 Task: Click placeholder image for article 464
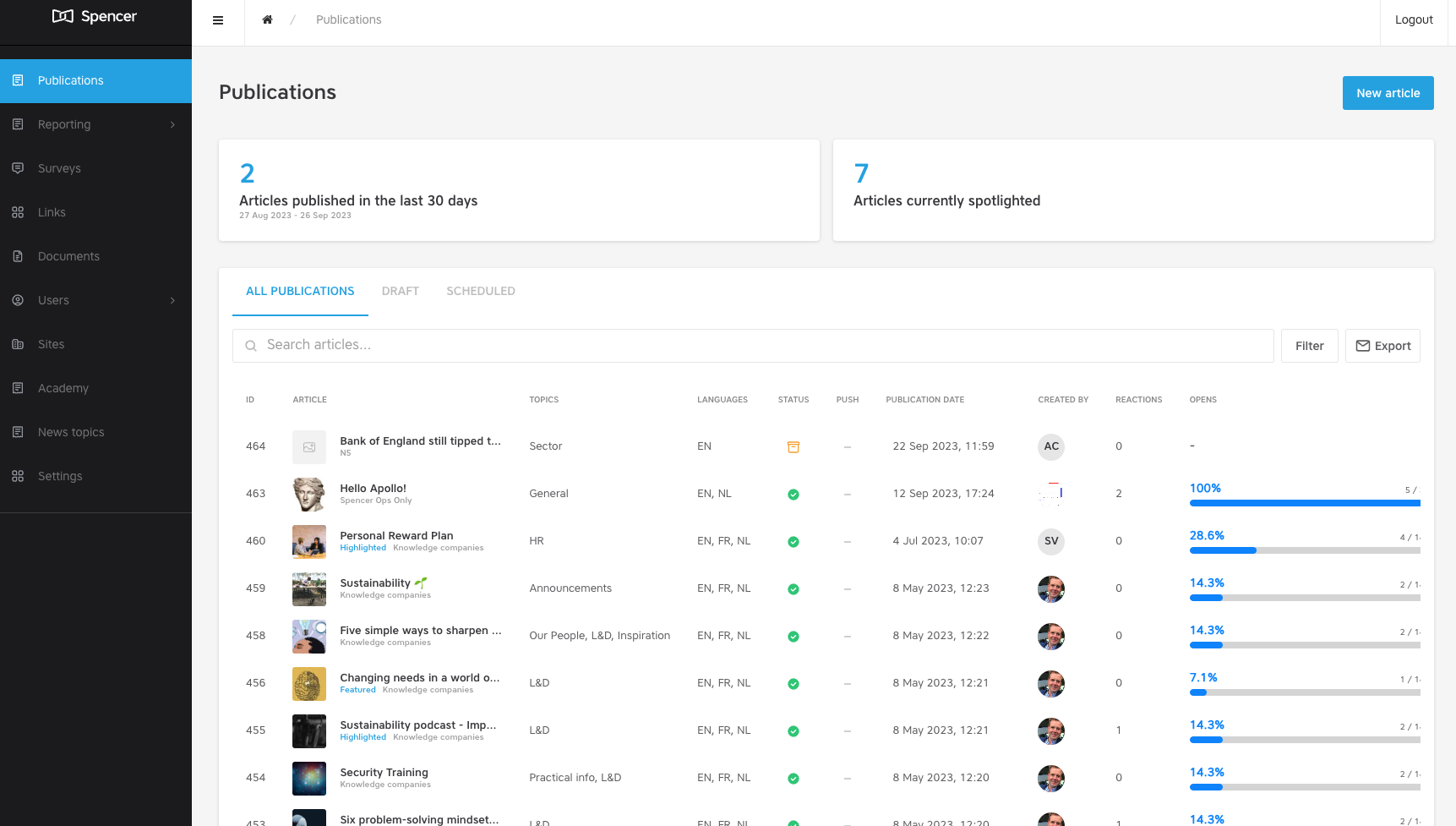(x=309, y=447)
